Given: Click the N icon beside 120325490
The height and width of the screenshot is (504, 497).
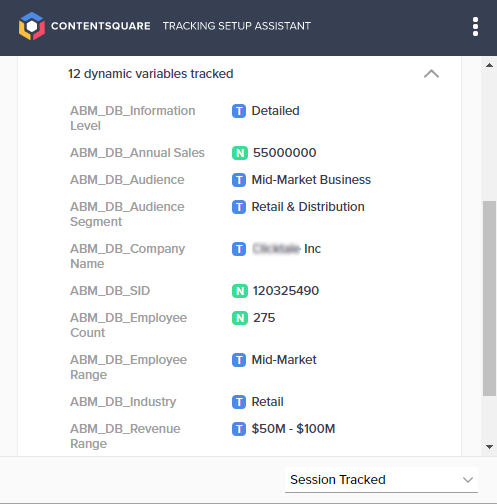Looking at the screenshot, I should click(240, 291).
